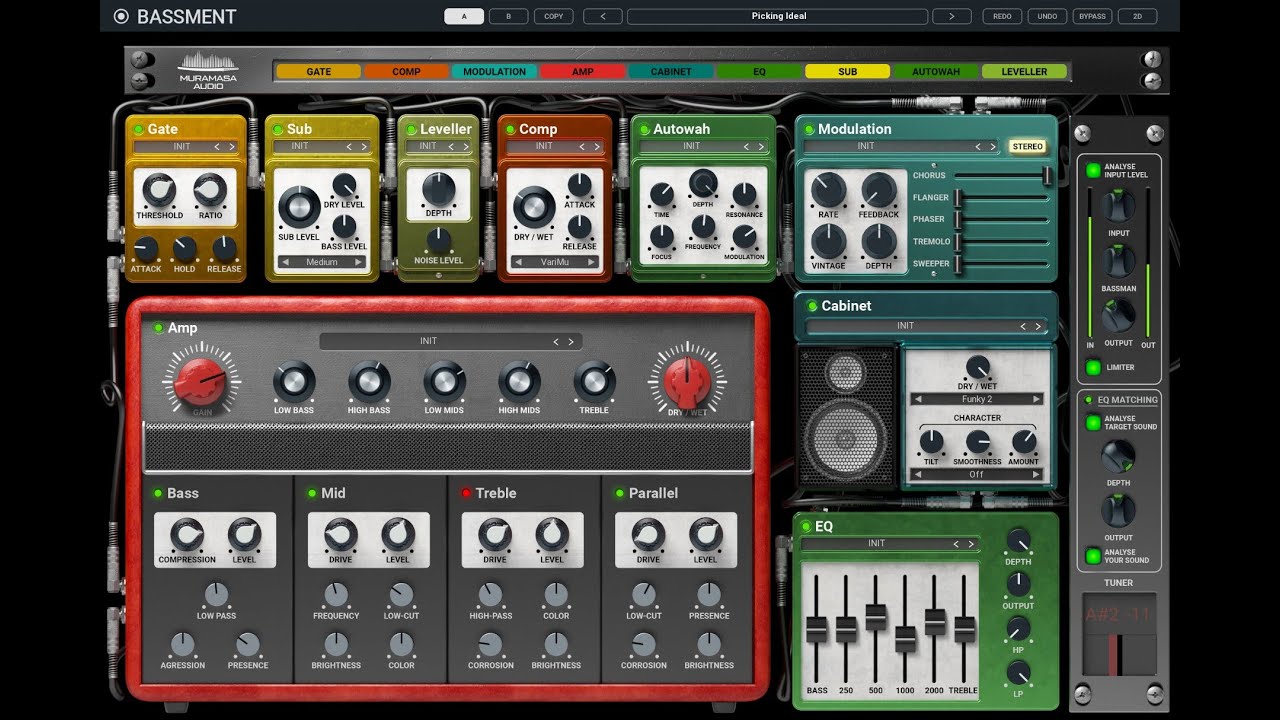The width and height of the screenshot is (1280, 720).
Task: Open the Amp INIT preset selector
Action: (x=450, y=341)
